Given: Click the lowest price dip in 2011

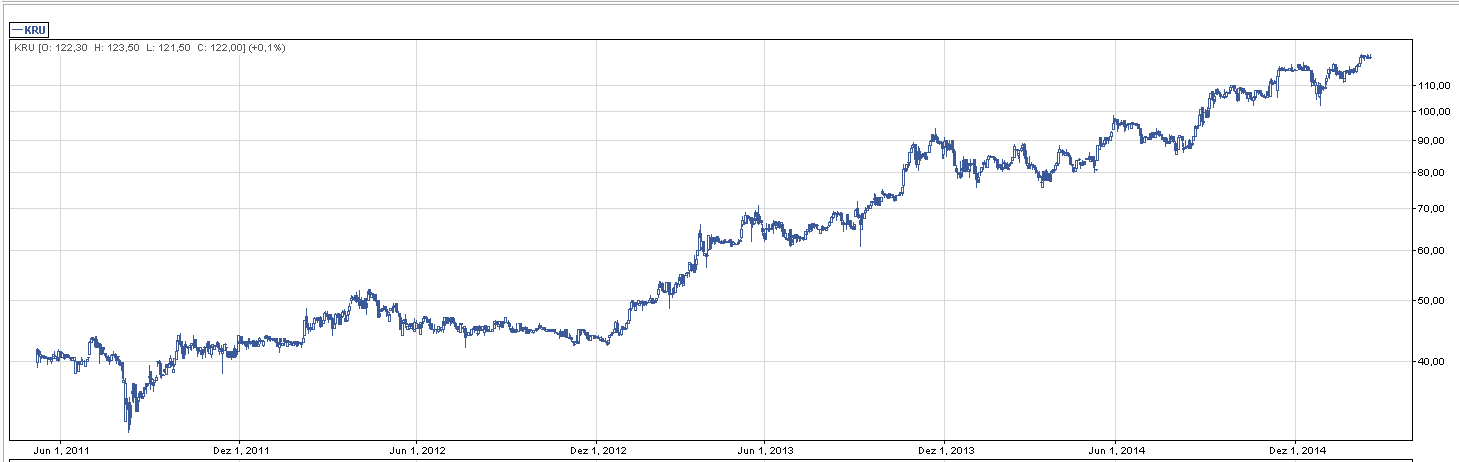Looking at the screenshot, I should pos(129,428).
